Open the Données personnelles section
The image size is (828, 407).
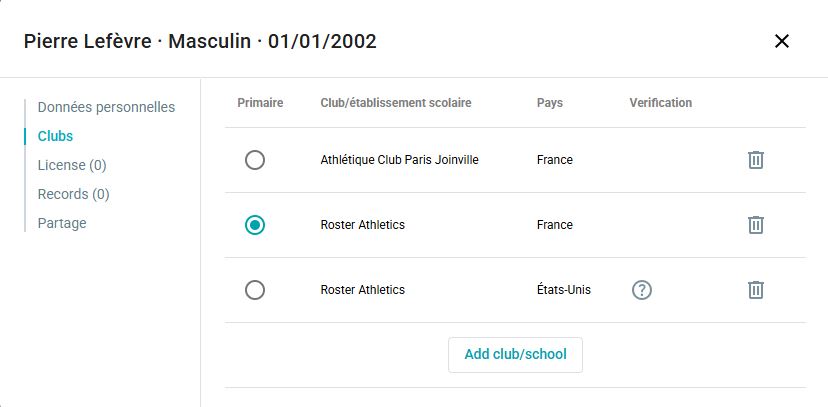click(106, 107)
